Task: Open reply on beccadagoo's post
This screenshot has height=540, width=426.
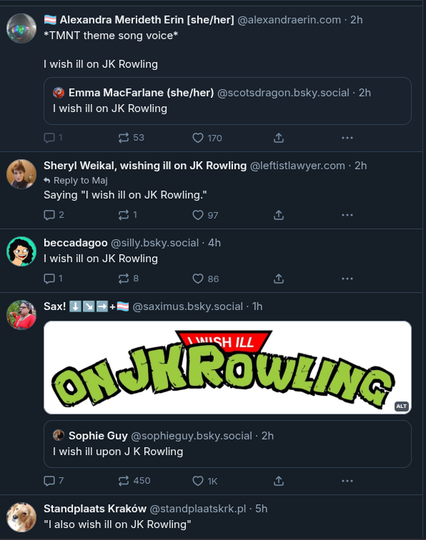Action: coord(53,278)
